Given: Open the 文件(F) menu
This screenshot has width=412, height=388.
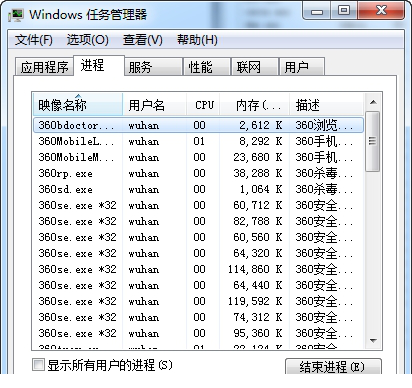Looking at the screenshot, I should [x=33, y=40].
